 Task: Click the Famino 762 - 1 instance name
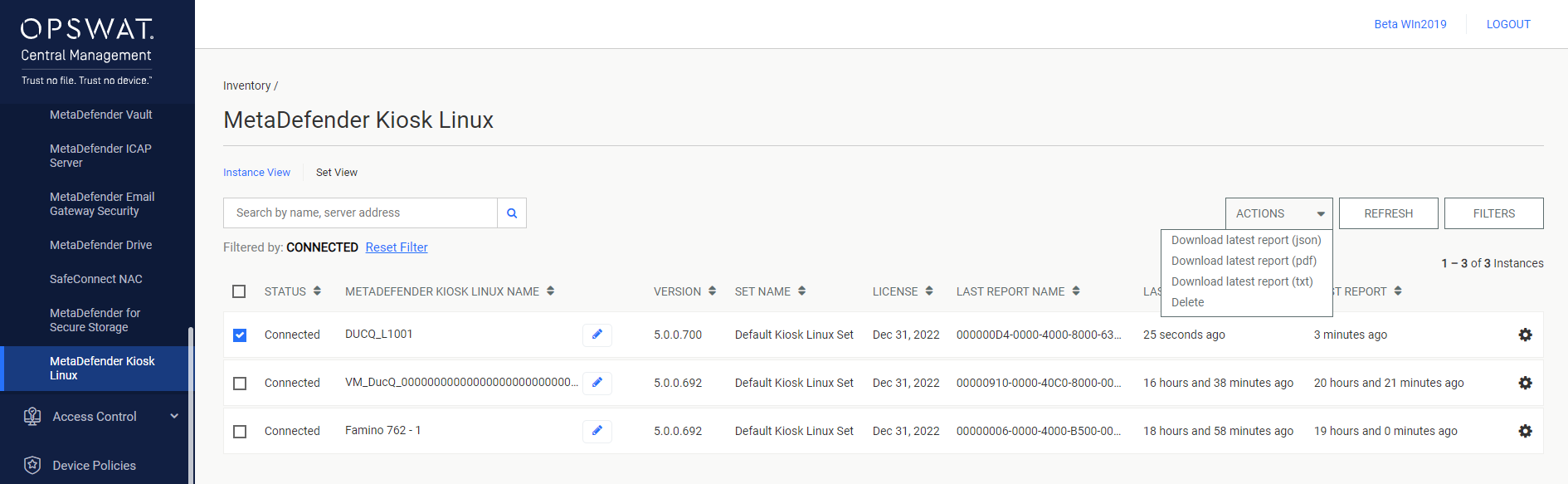coord(383,430)
